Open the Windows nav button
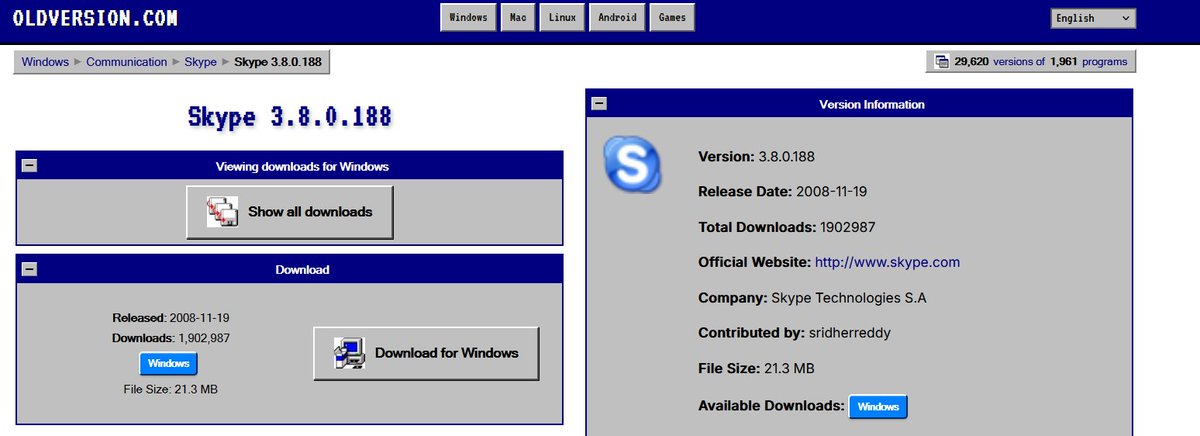This screenshot has width=1200, height=436. 468,18
